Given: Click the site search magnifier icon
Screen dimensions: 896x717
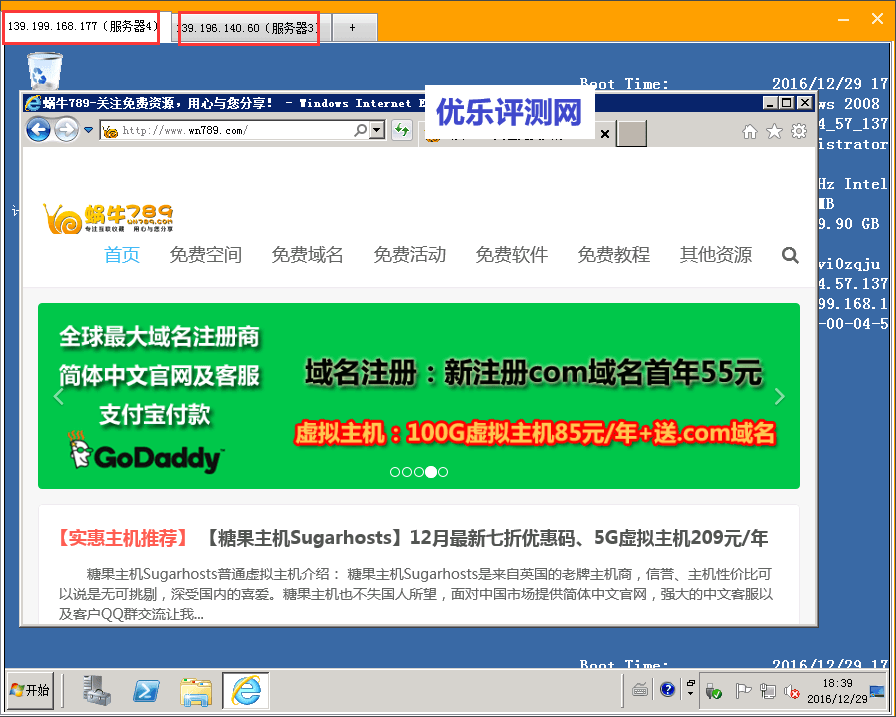Looking at the screenshot, I should [790, 255].
